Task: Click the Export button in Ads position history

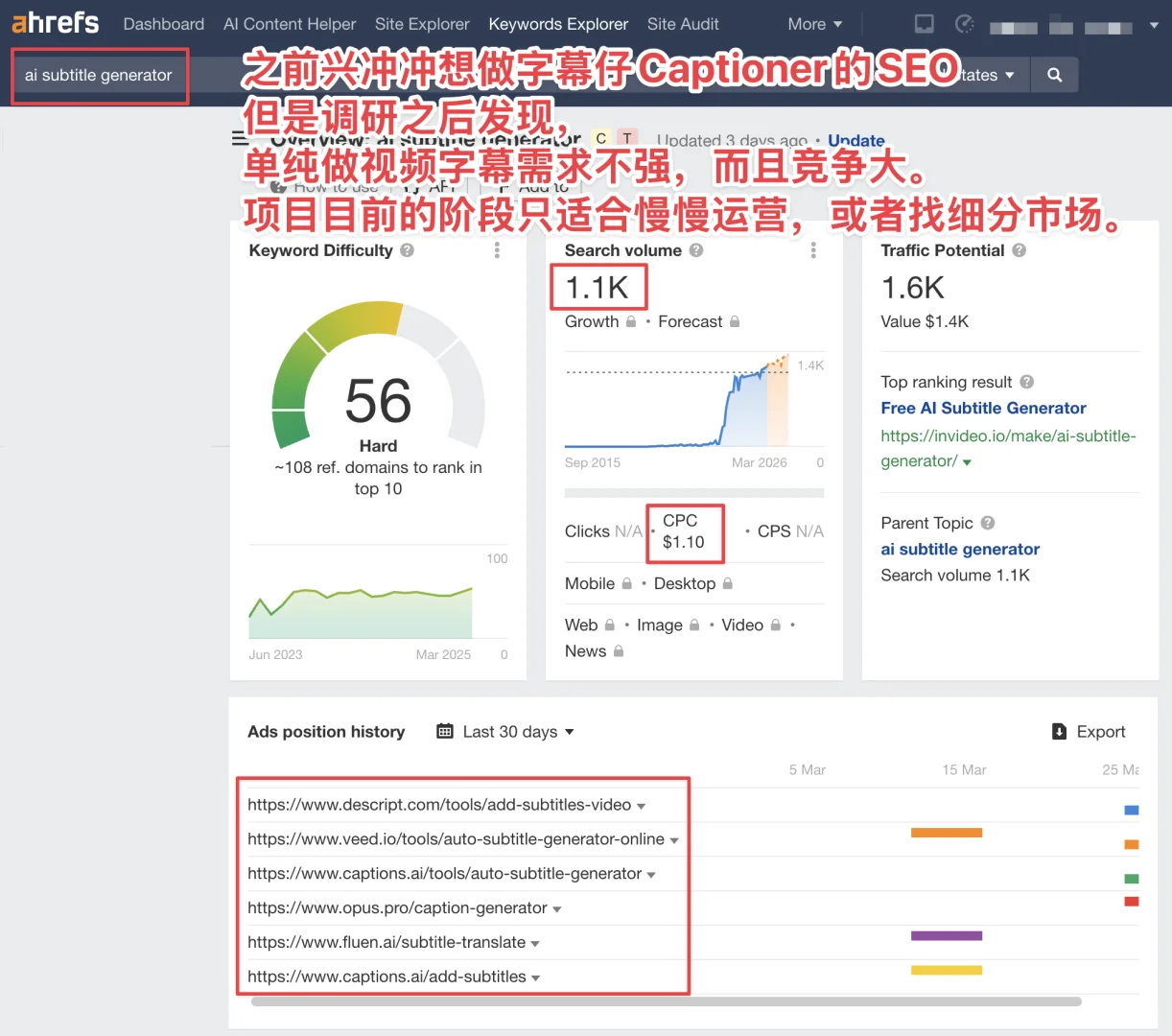Action: (x=1089, y=731)
